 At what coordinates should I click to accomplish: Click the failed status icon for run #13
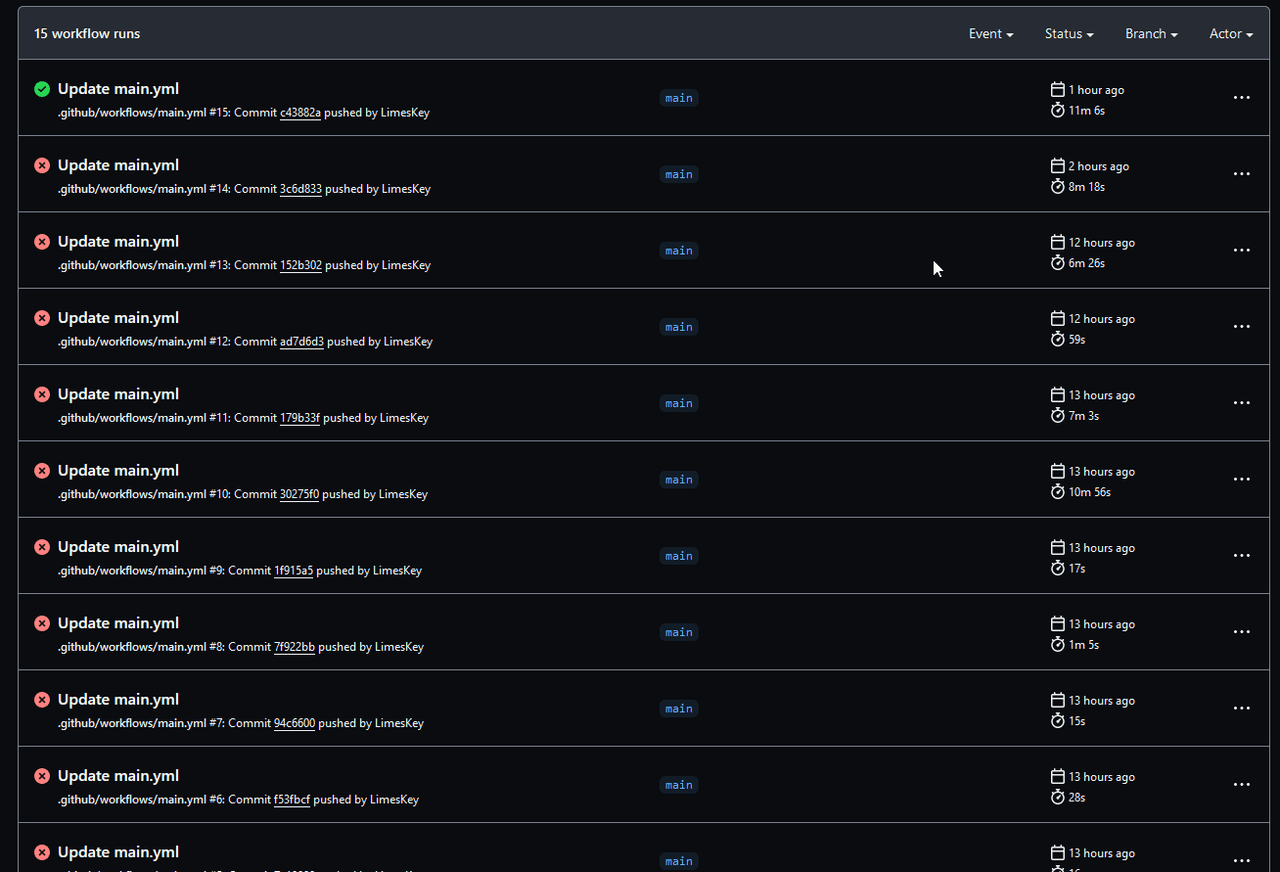pos(42,241)
